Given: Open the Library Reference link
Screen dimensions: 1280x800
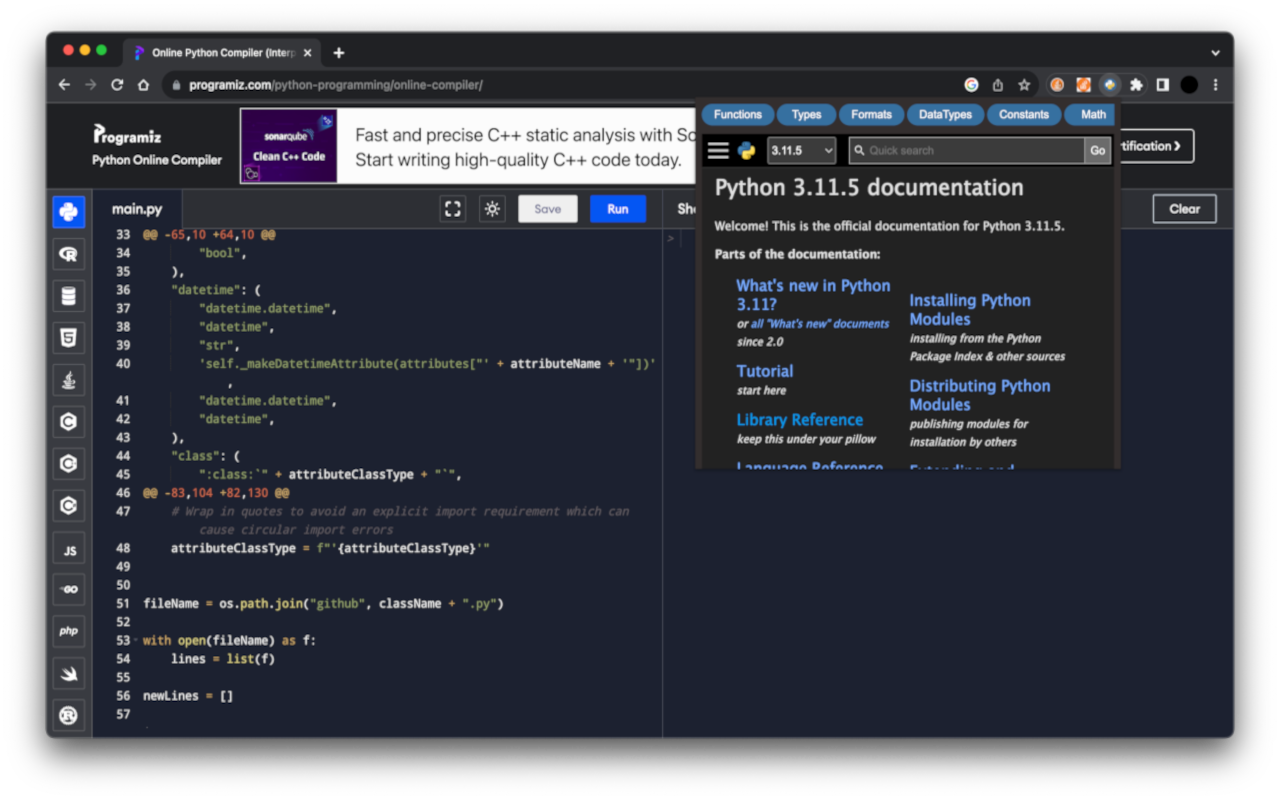Looking at the screenshot, I should click(799, 420).
